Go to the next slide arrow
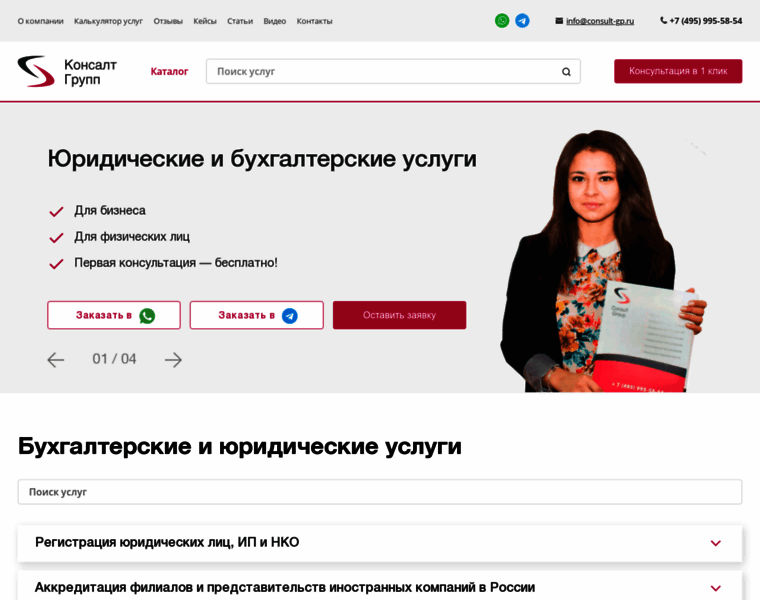The width and height of the screenshot is (760, 600). (173, 360)
